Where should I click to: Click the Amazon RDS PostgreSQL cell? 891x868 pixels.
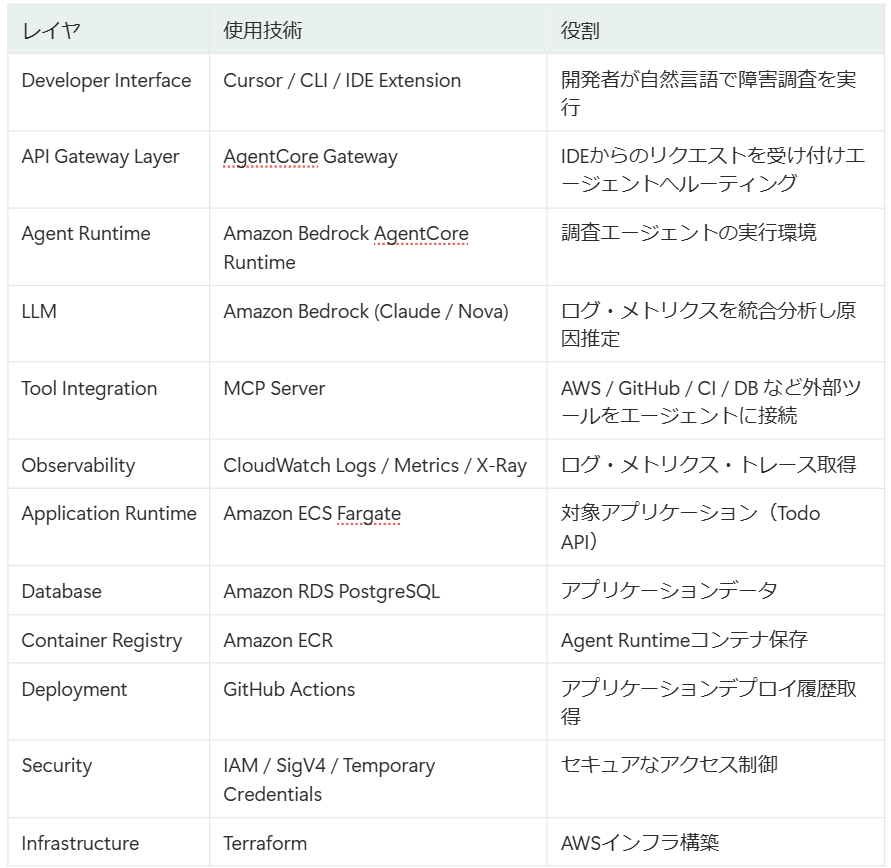point(331,591)
